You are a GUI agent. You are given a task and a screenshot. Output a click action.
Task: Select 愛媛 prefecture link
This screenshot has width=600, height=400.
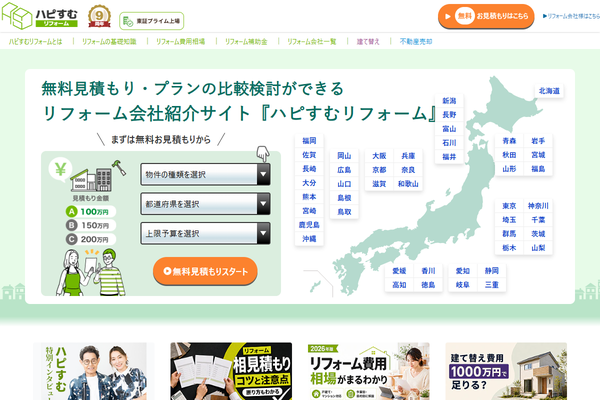(x=399, y=271)
